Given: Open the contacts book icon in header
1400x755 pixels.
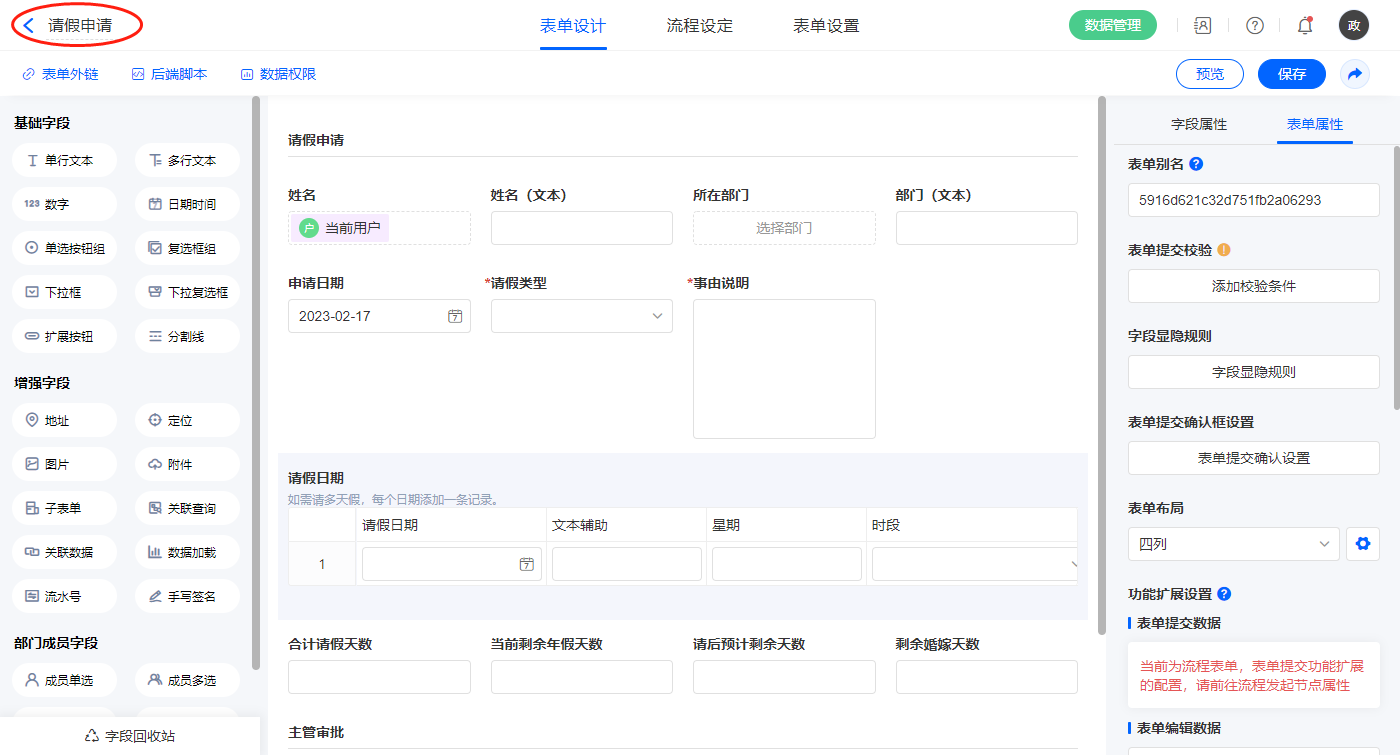Looking at the screenshot, I should point(1203,26).
